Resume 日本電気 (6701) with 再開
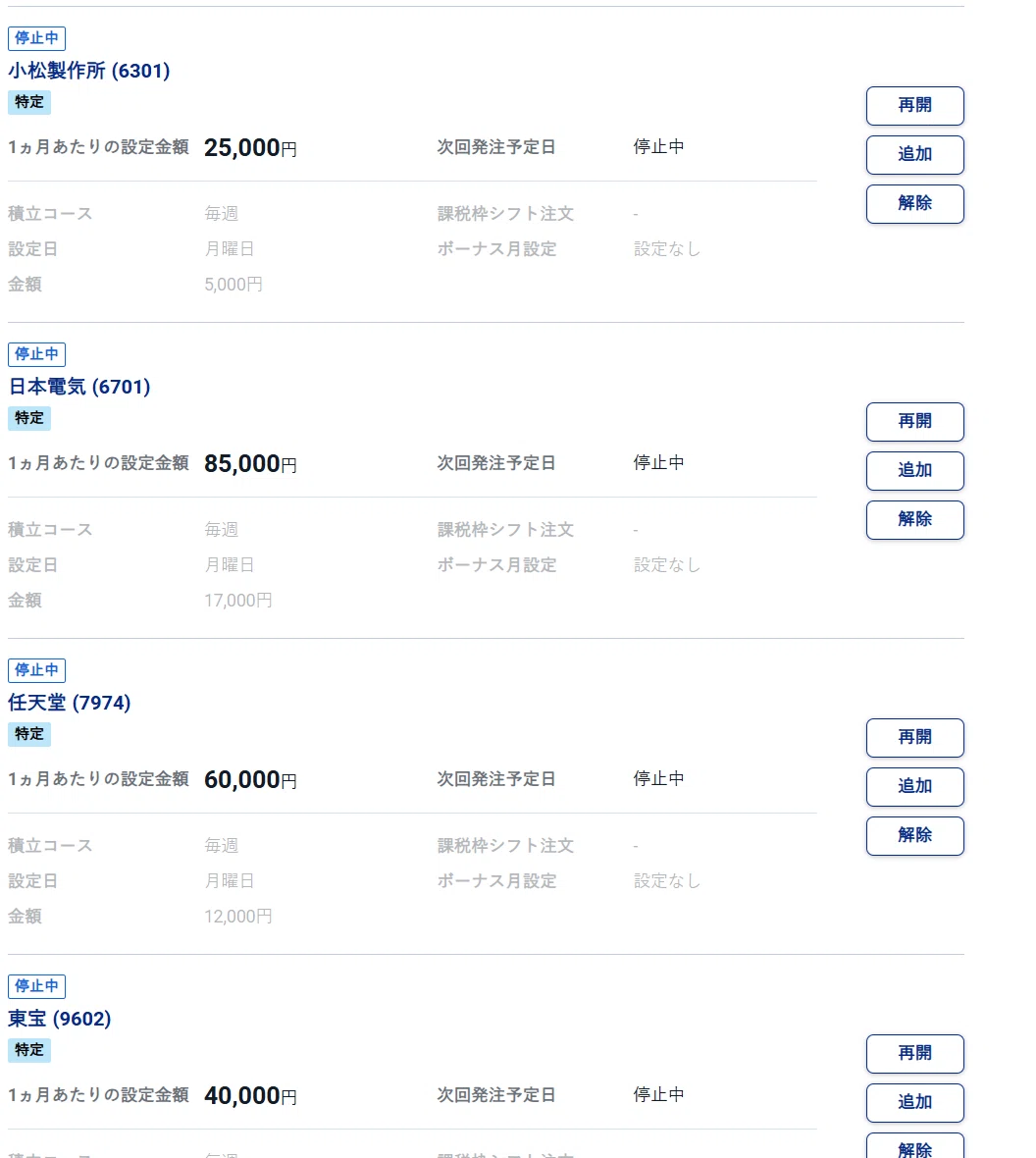Viewport: 1036px width, 1158px height. pos(915,422)
